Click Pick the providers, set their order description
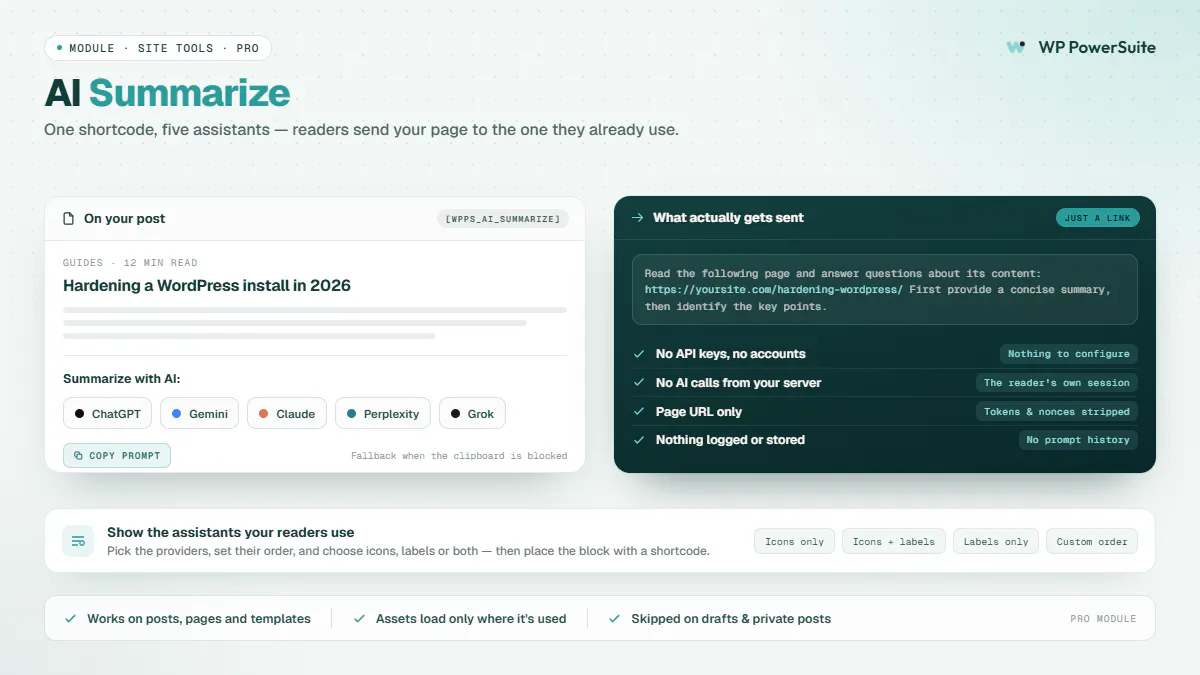1200x675 pixels. (x=408, y=551)
